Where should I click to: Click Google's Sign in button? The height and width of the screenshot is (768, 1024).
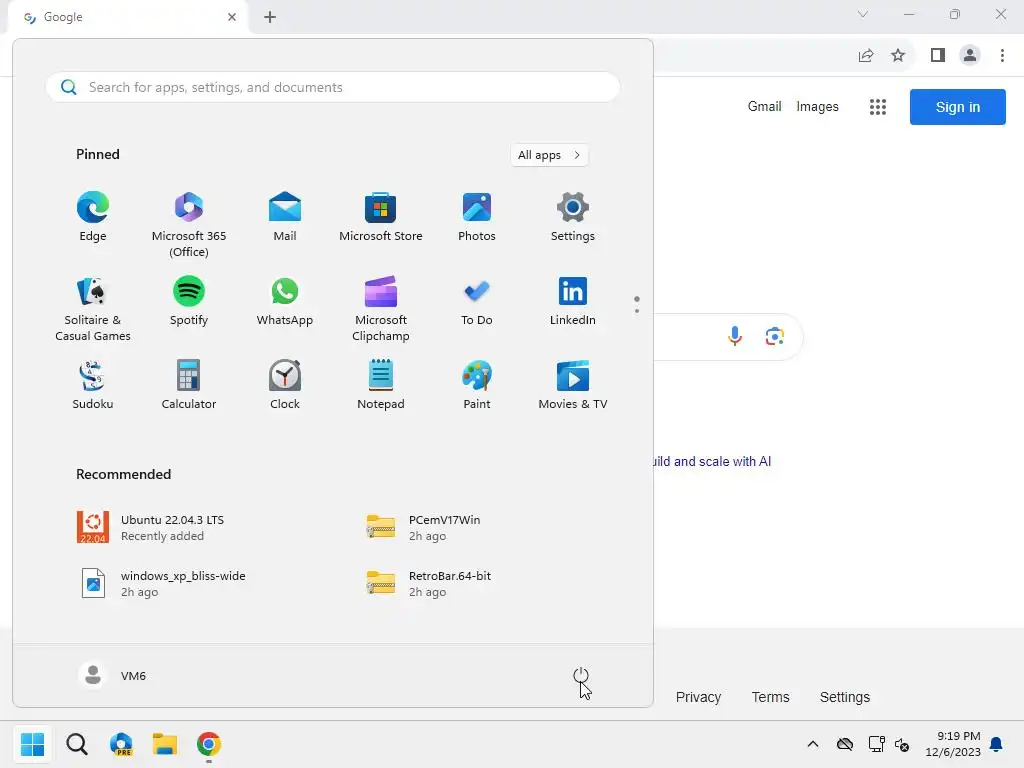pos(957,107)
